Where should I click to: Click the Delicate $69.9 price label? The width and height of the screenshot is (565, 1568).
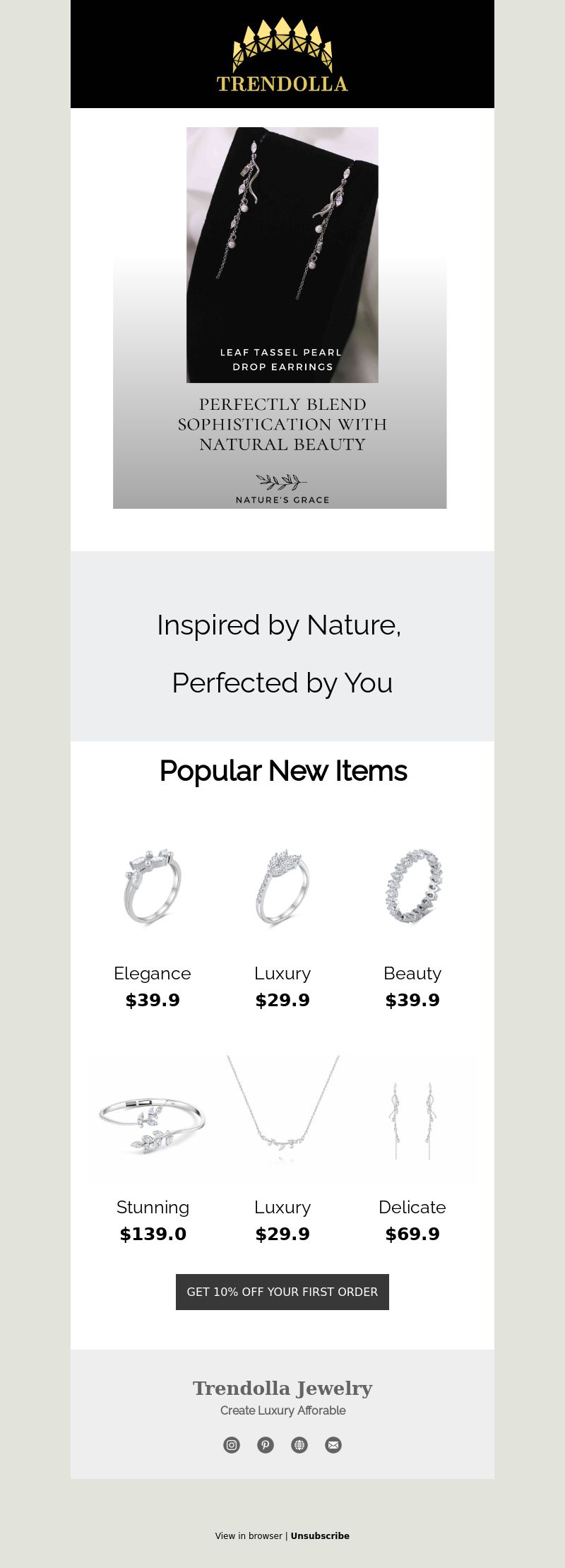click(412, 1234)
